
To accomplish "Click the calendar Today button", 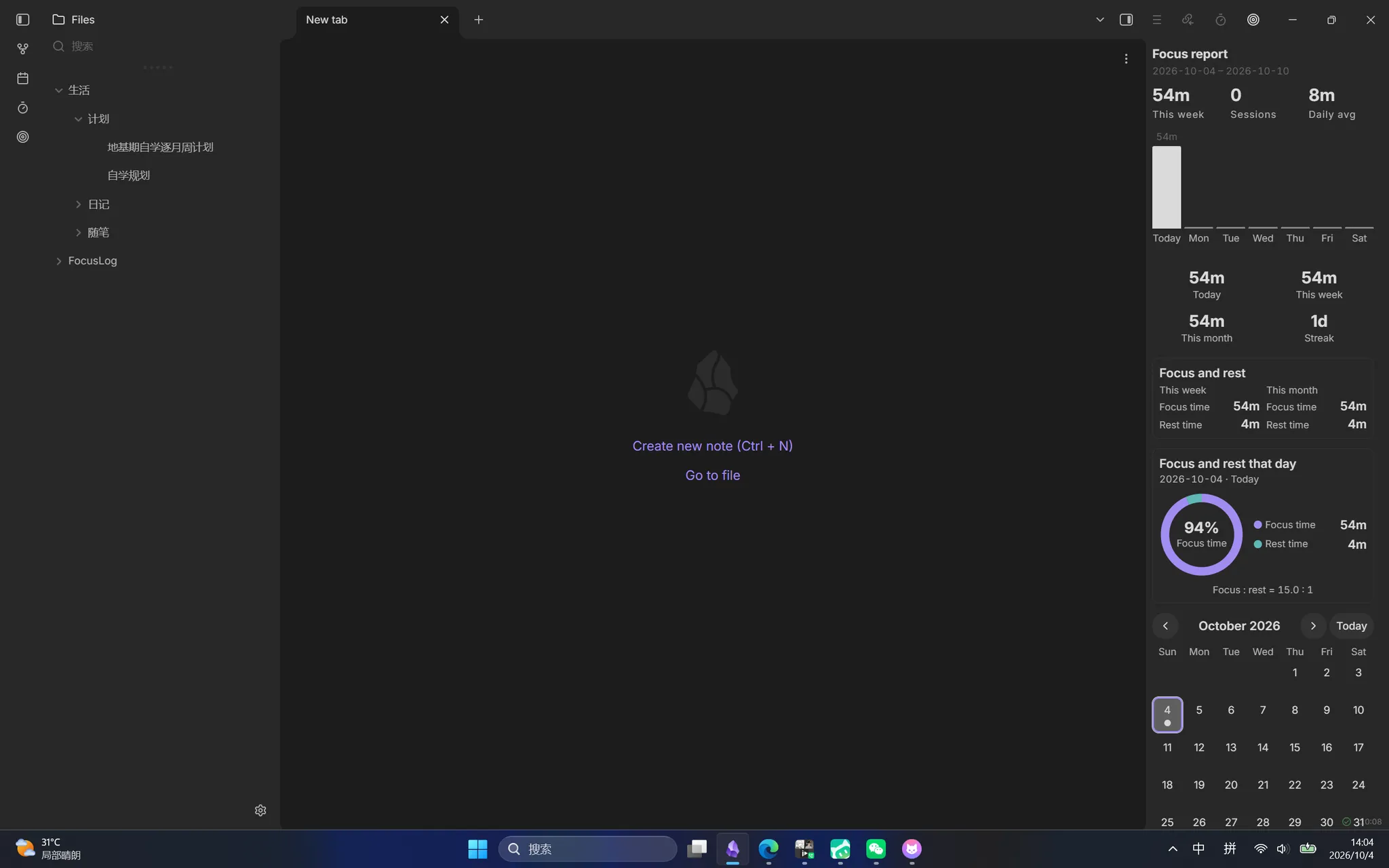I will pos(1351,626).
